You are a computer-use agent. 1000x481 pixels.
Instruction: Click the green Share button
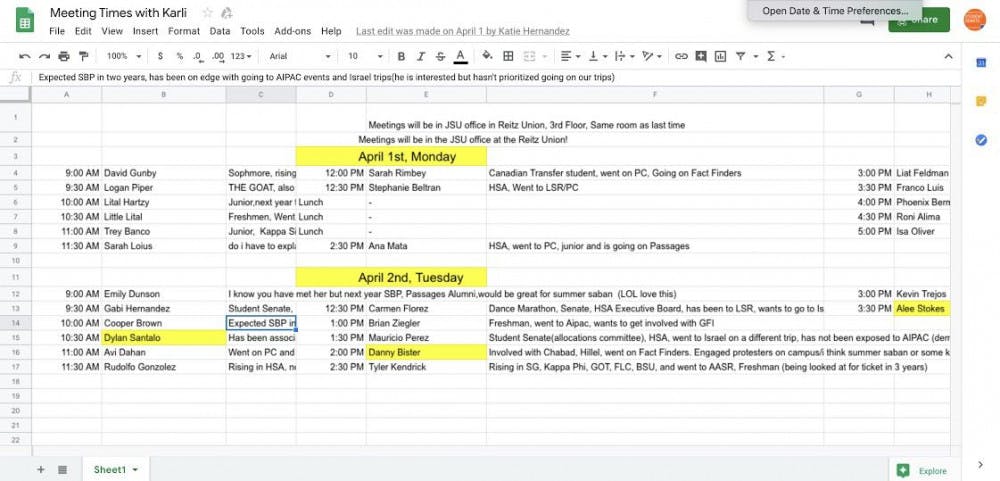919,20
